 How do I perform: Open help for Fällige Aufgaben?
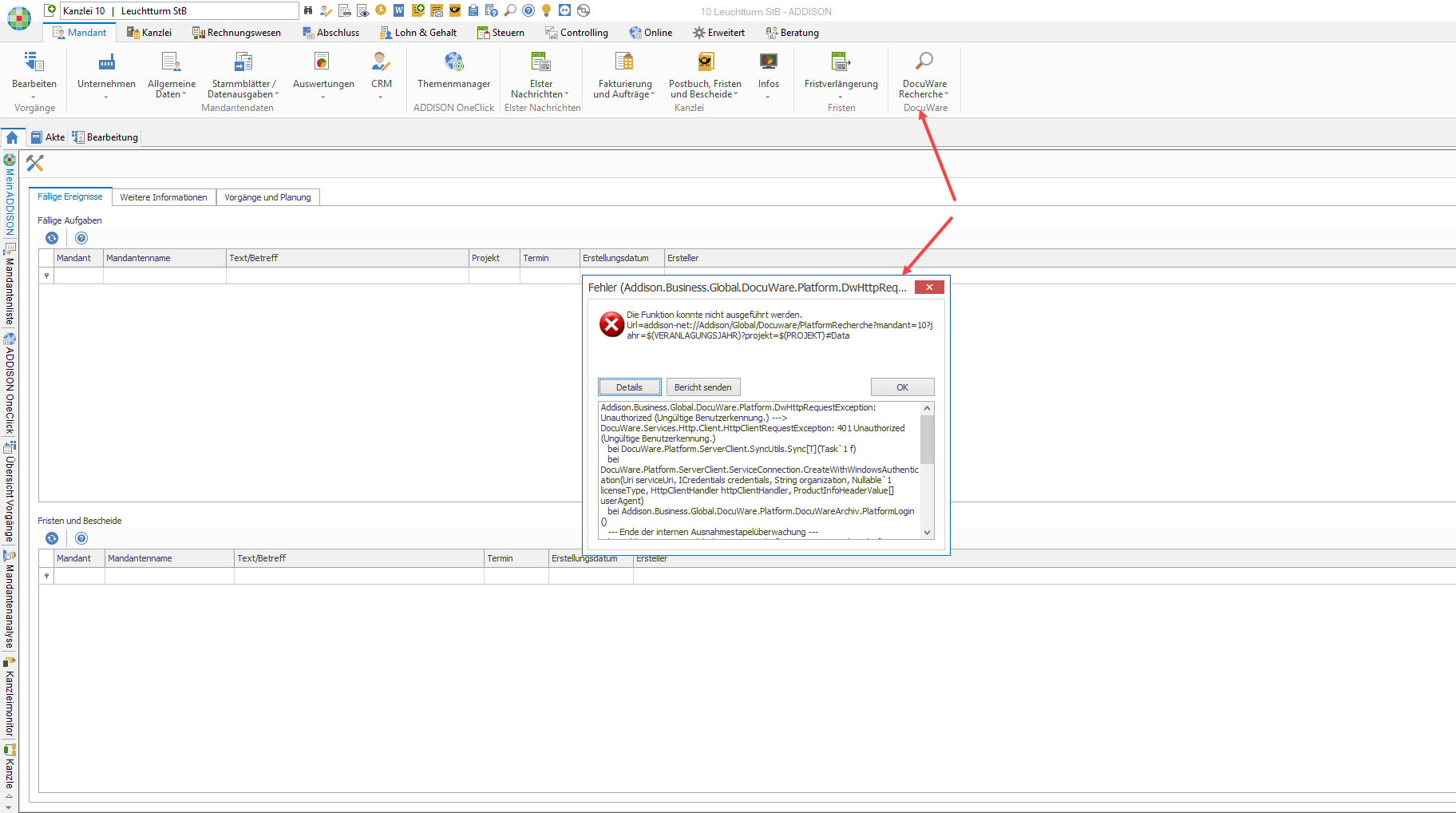click(x=81, y=238)
